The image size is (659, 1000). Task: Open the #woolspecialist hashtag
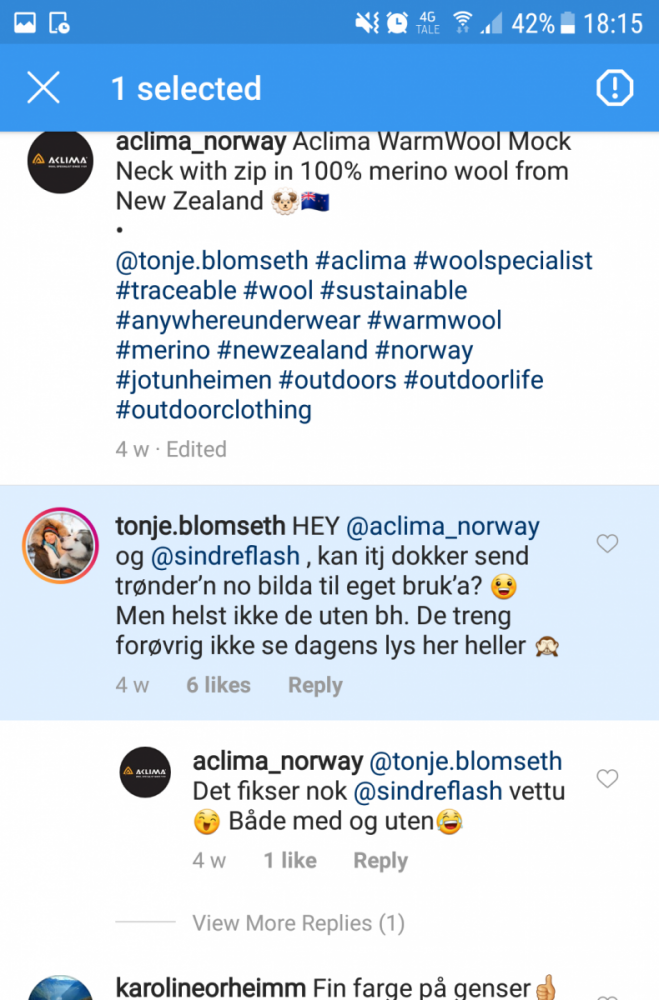pyautogui.click(x=503, y=261)
